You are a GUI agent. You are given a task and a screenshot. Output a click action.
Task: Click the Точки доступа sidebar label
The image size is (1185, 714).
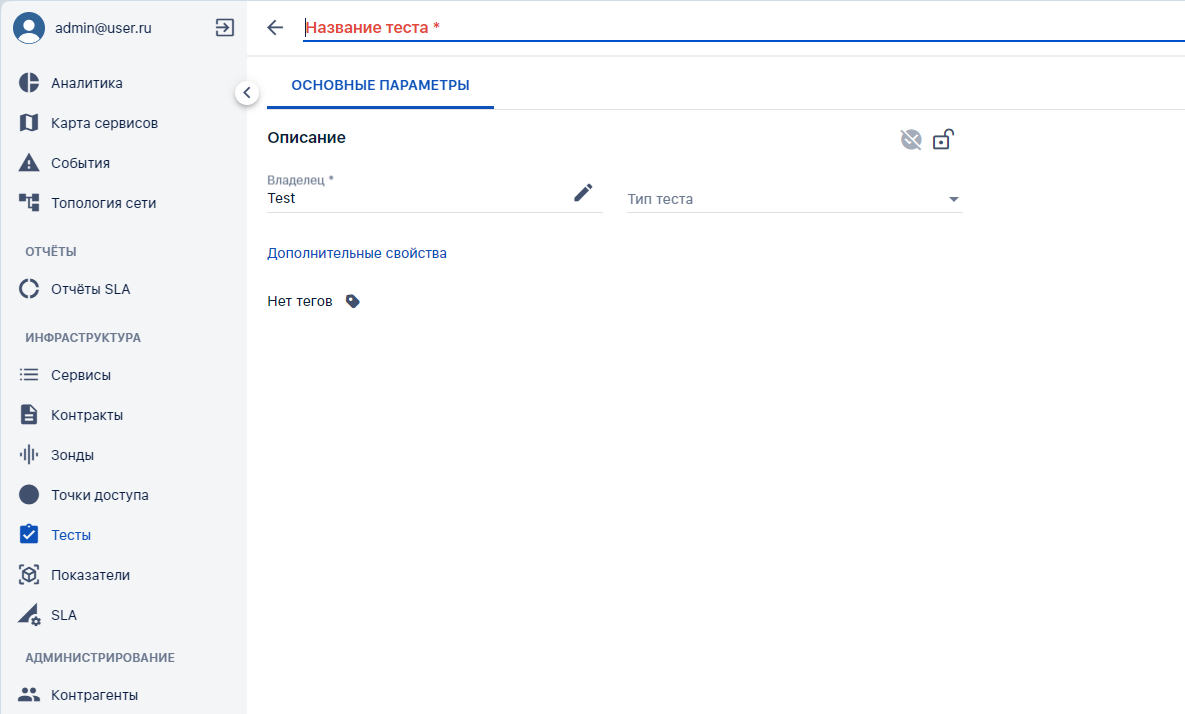pos(100,496)
